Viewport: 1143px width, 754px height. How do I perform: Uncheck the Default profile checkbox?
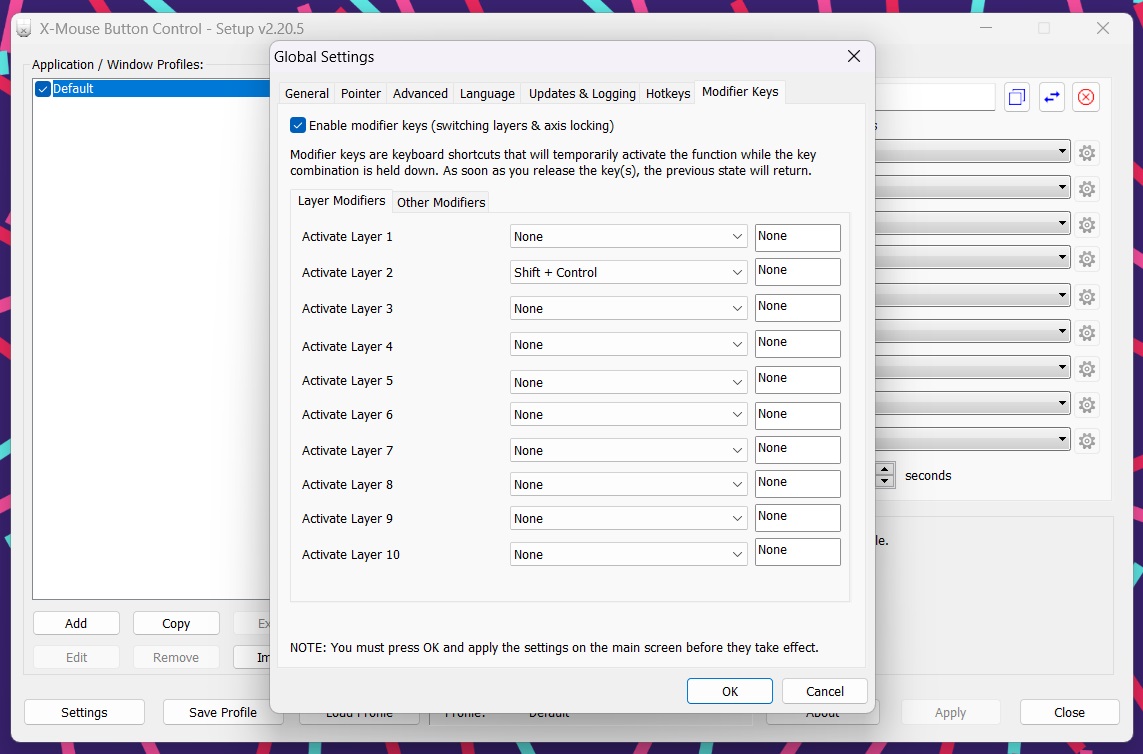tap(43, 89)
